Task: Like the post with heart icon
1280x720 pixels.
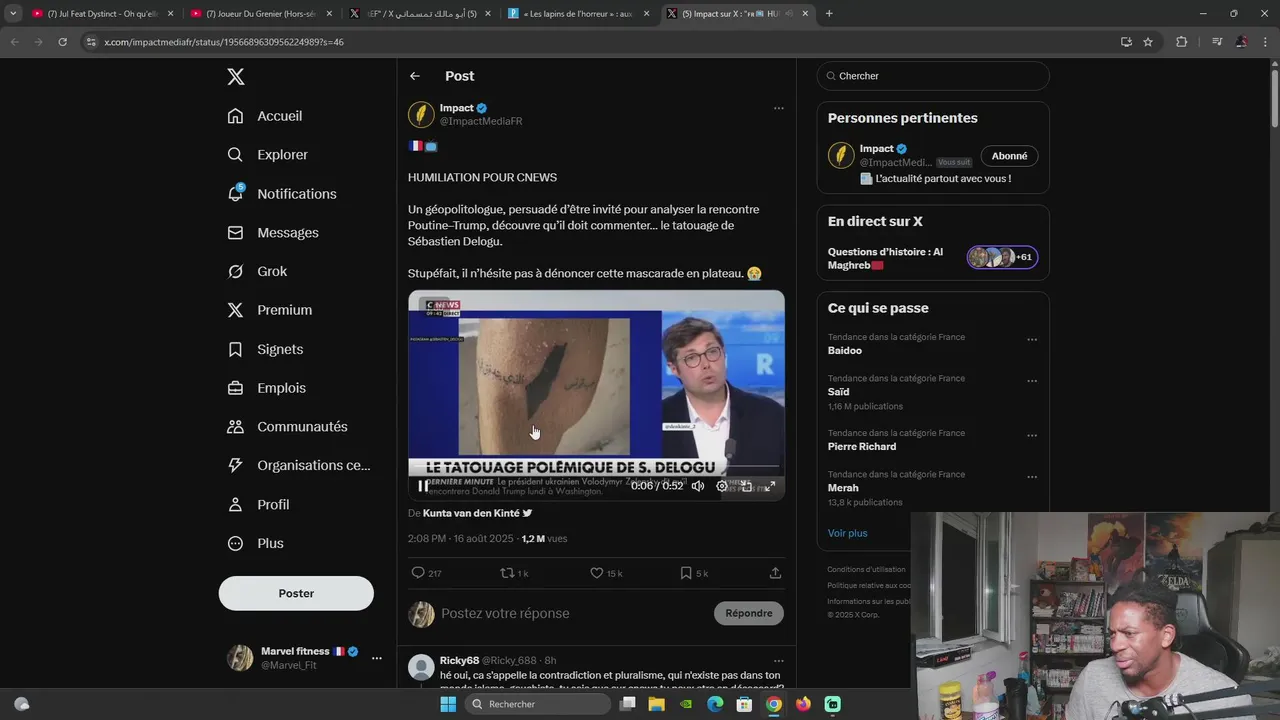Action: (x=596, y=573)
